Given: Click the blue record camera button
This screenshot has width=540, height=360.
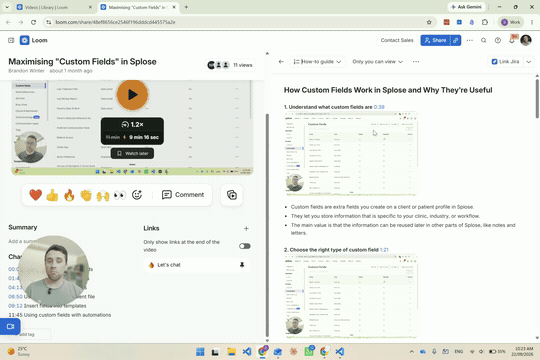Looking at the screenshot, I should (10, 326).
